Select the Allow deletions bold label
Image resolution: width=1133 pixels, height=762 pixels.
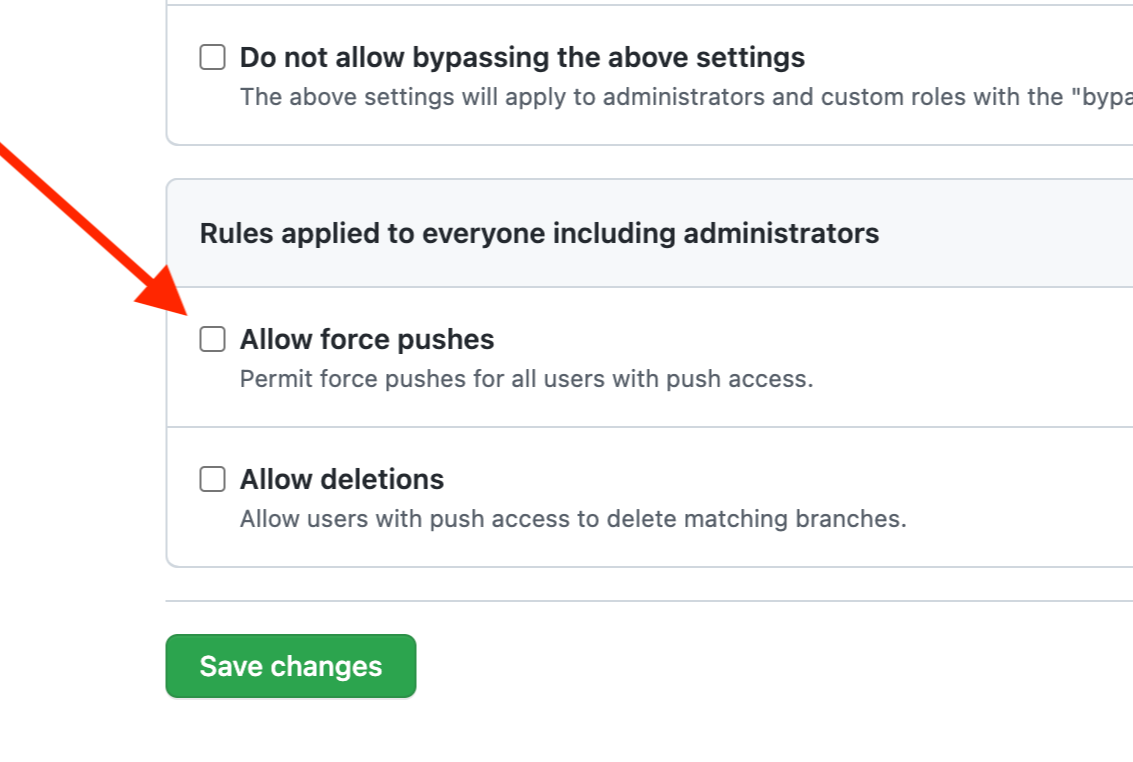point(342,480)
